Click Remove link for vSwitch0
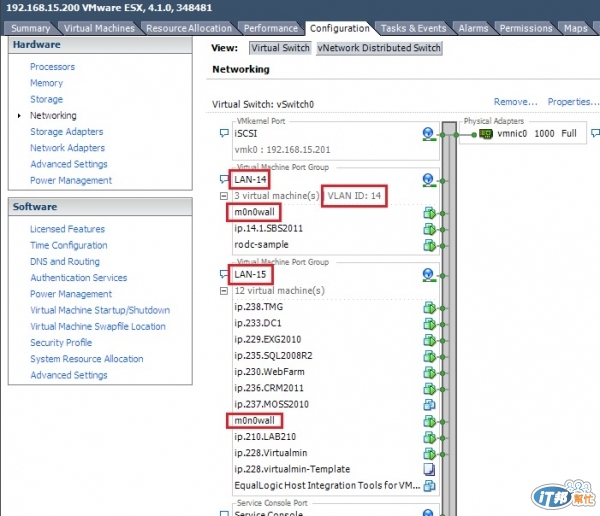This screenshot has height=516, width=600. (515, 102)
